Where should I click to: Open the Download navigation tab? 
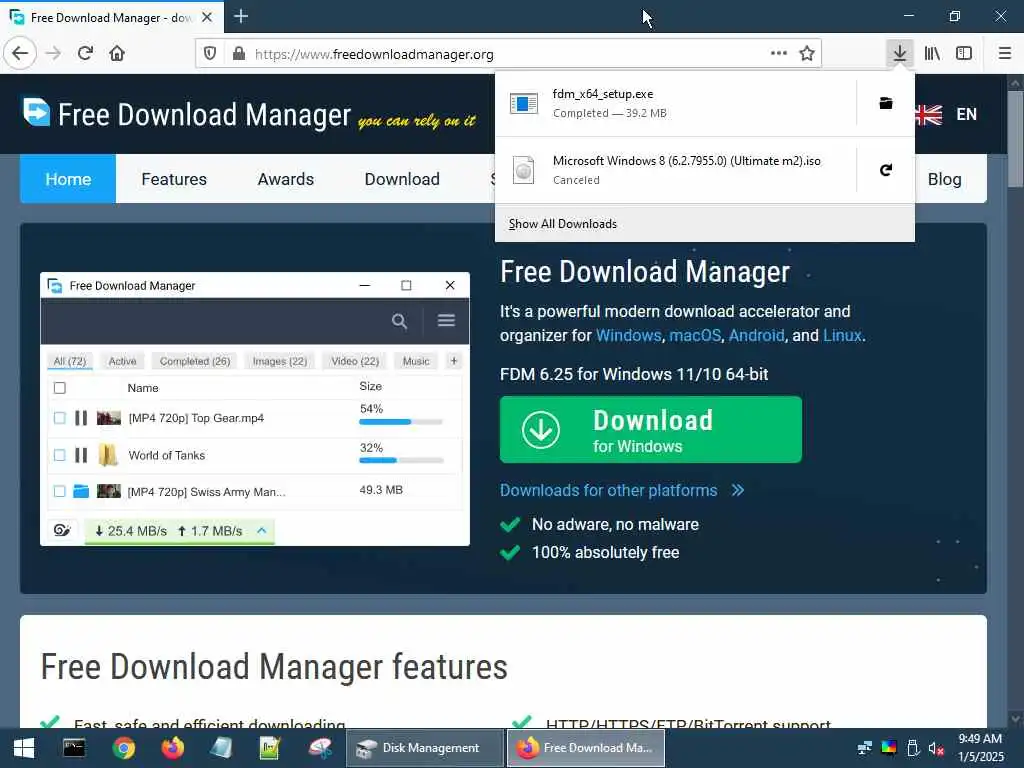coord(402,179)
